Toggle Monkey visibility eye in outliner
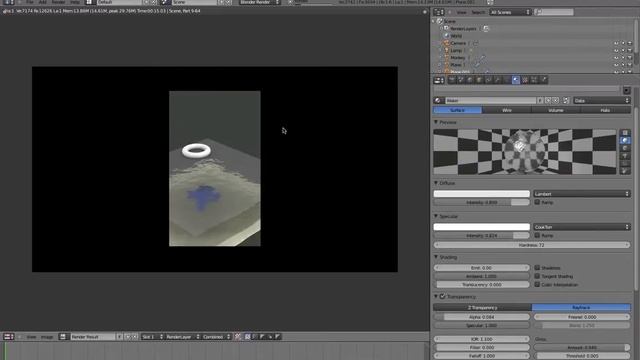 point(616,58)
